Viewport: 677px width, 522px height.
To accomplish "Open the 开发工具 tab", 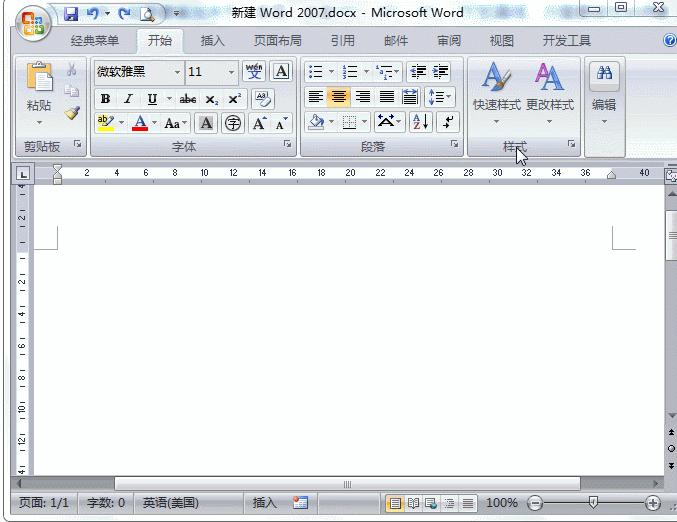I will [566, 41].
